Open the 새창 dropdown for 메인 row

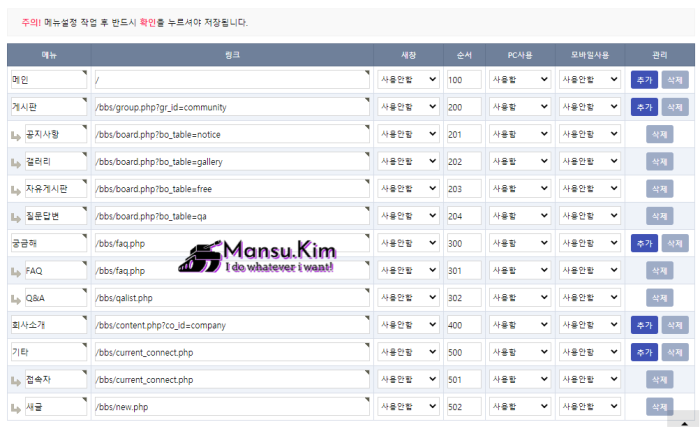[x=408, y=79]
